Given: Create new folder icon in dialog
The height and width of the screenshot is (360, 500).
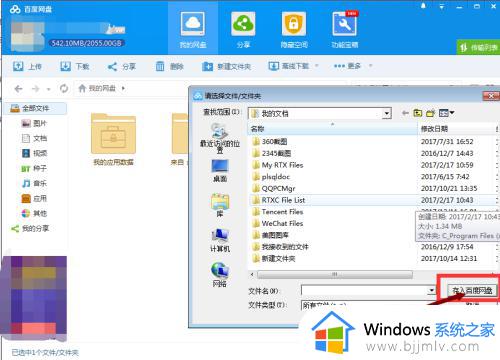Looking at the screenshot, I should [431, 113].
